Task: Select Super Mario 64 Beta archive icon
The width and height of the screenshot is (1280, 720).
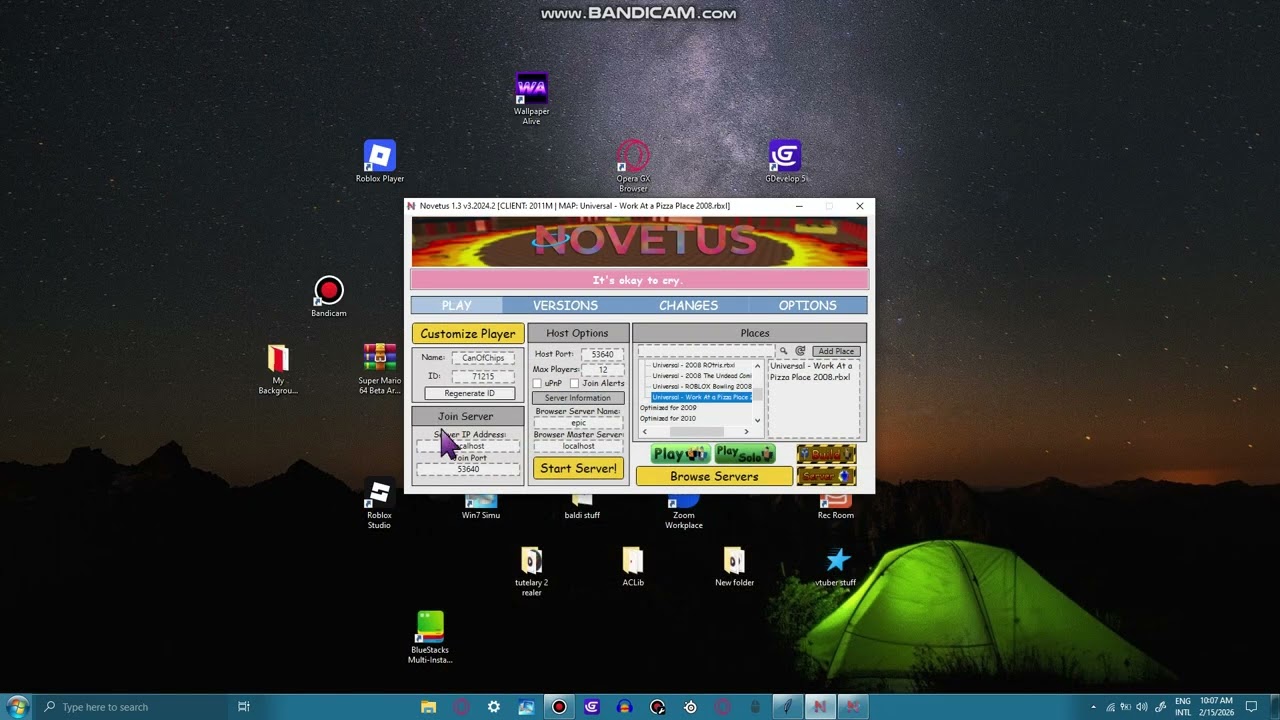Action: (x=379, y=369)
